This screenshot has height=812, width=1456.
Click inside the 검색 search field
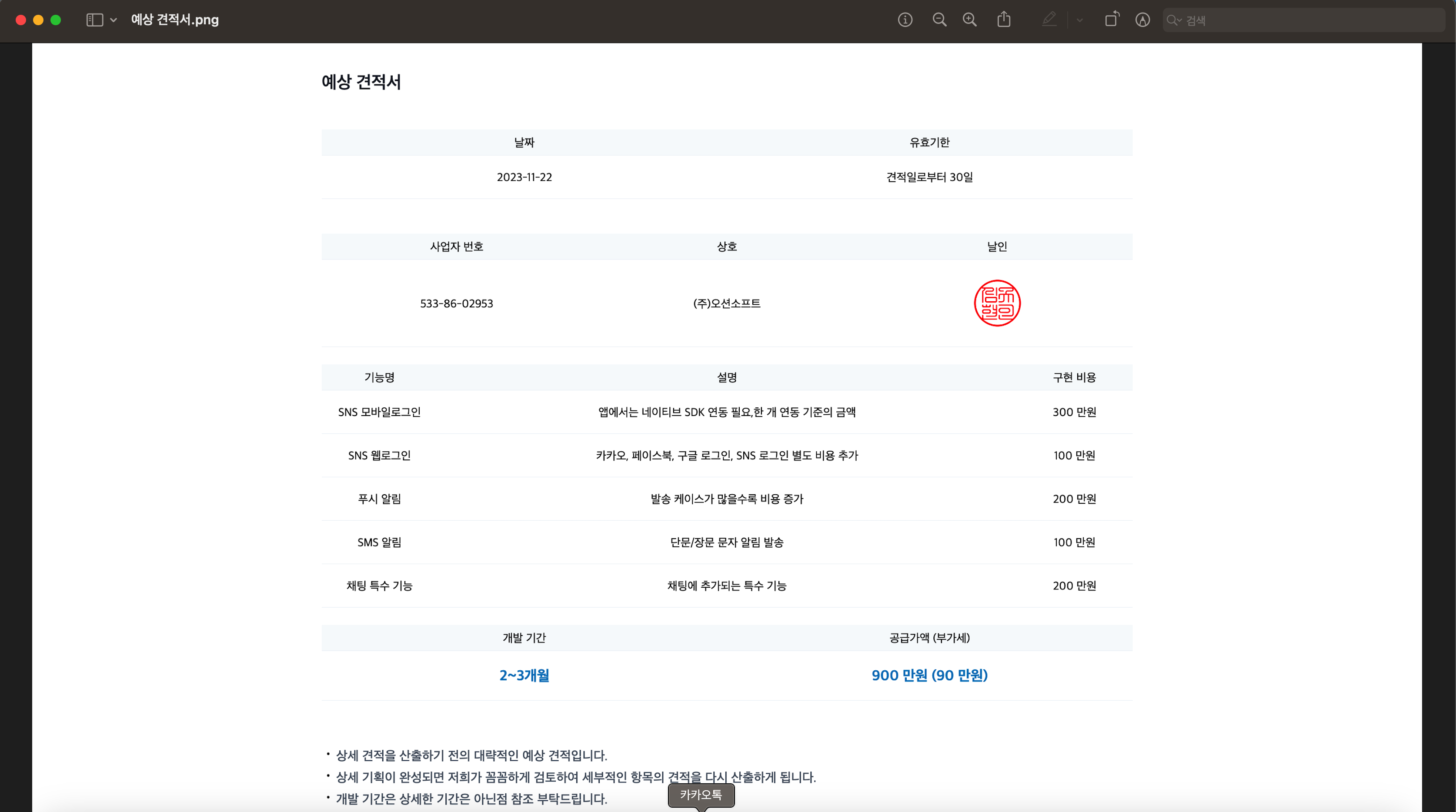click(1272, 20)
